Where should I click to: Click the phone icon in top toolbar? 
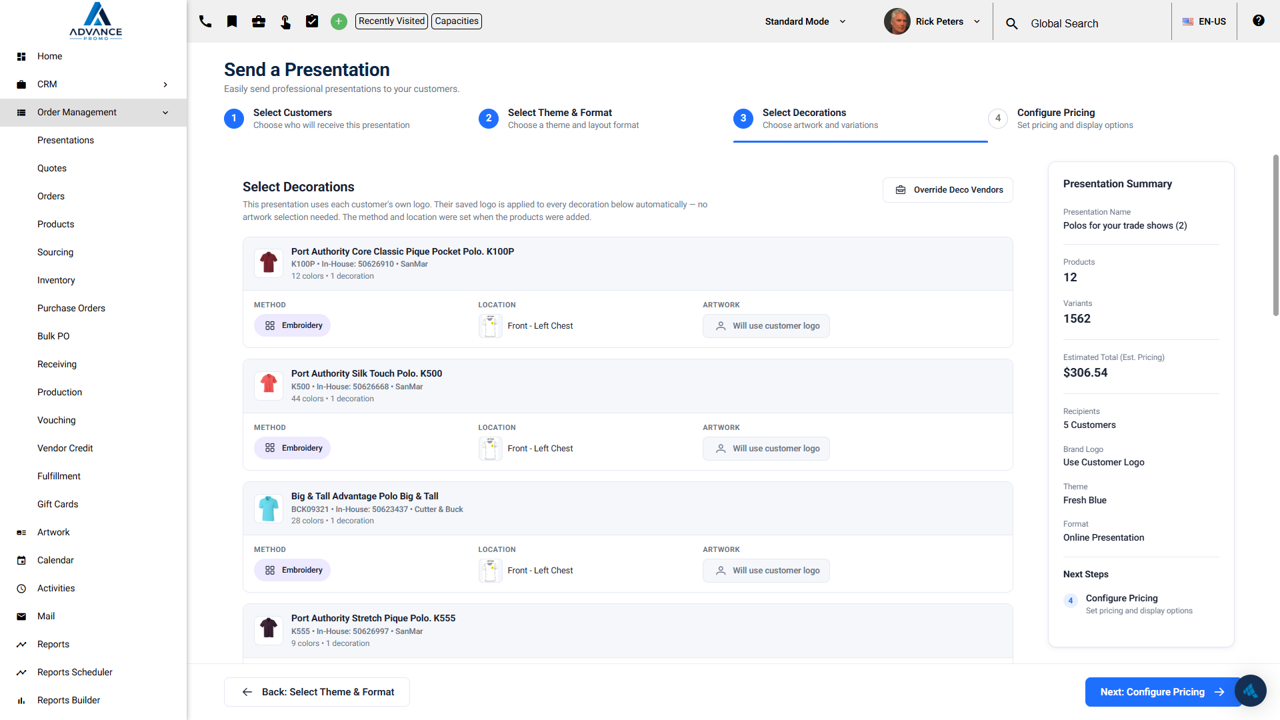click(205, 21)
